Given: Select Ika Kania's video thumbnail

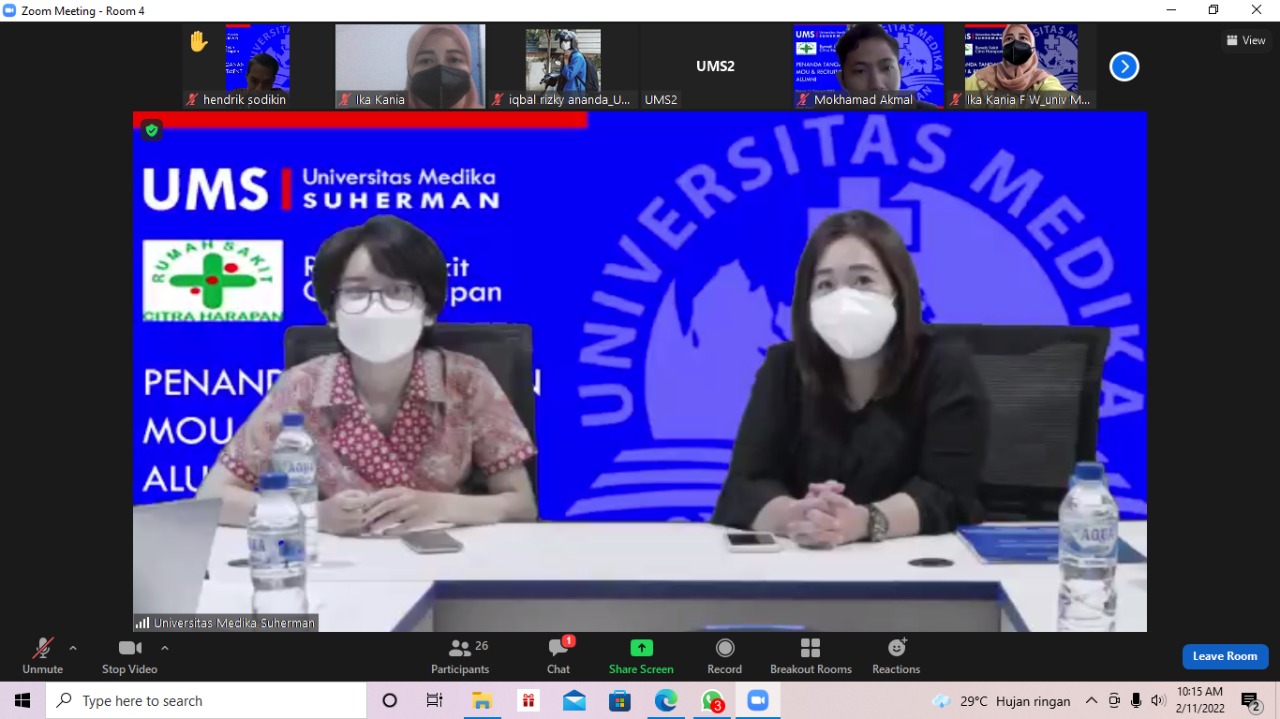Looking at the screenshot, I should click(x=410, y=66).
